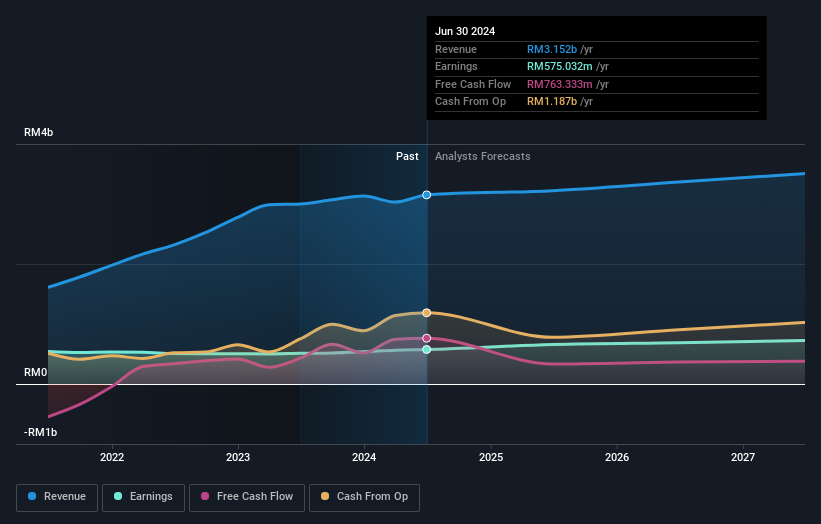Click the 2026 x-axis label

tap(617, 457)
